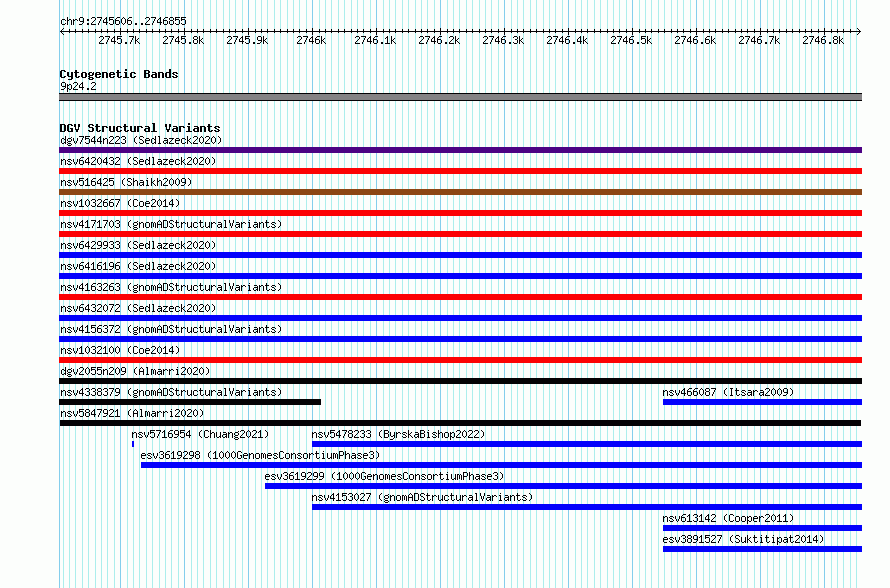Open the nsv466087 (Itsara2009) label
Viewport: 890px width, 588px height.
coord(728,392)
